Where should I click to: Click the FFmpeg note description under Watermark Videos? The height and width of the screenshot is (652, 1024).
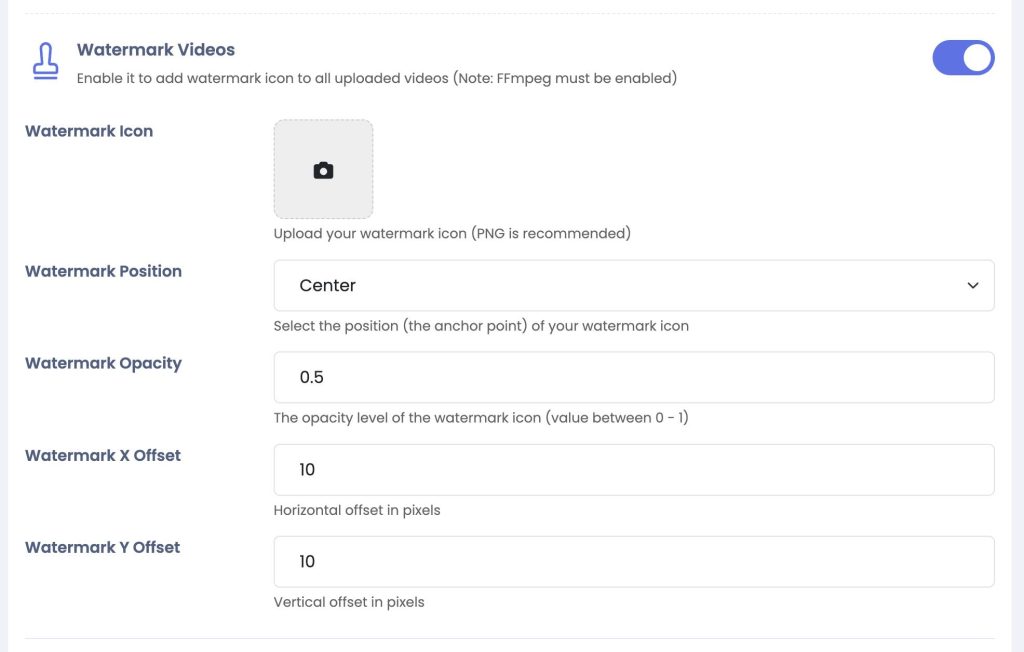pyautogui.click(x=377, y=78)
